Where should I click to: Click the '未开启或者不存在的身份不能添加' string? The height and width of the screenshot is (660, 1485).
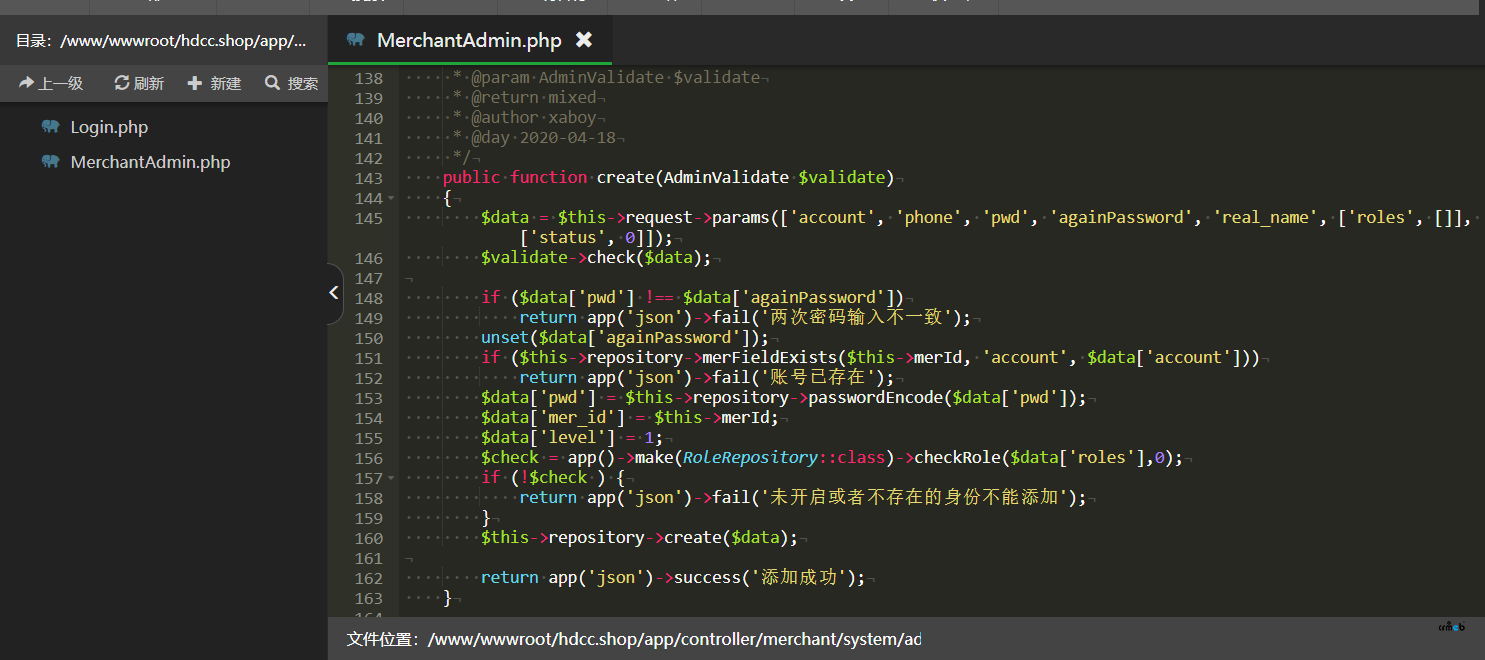914,498
